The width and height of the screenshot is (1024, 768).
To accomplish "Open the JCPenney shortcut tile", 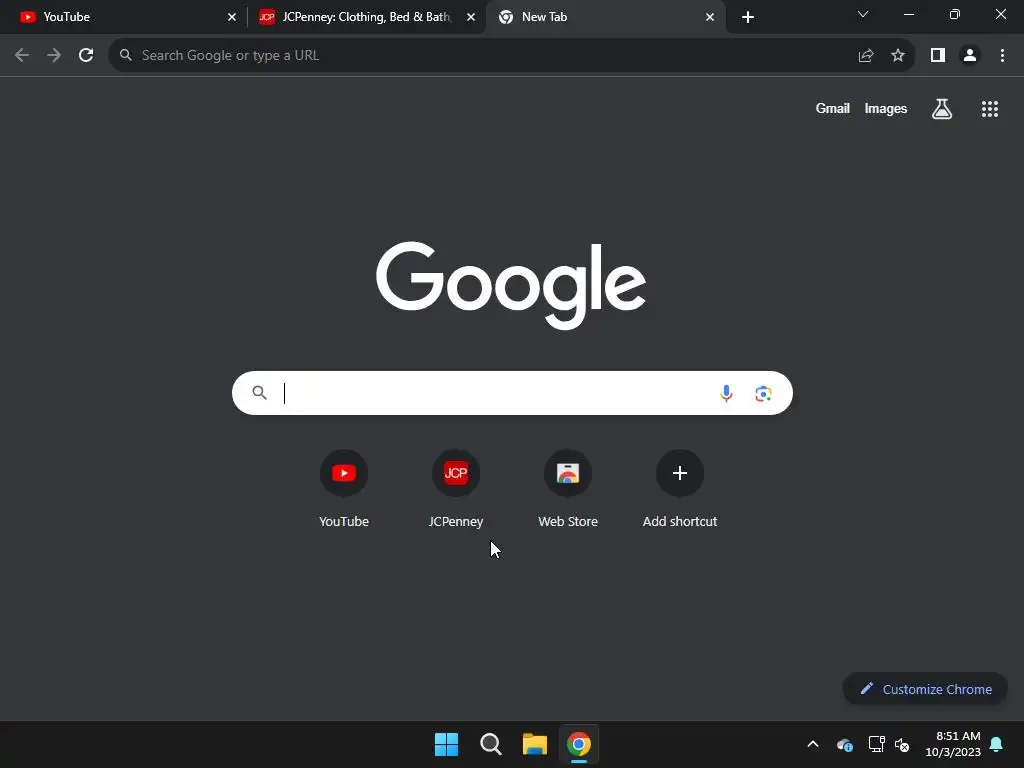I will click(x=456, y=488).
